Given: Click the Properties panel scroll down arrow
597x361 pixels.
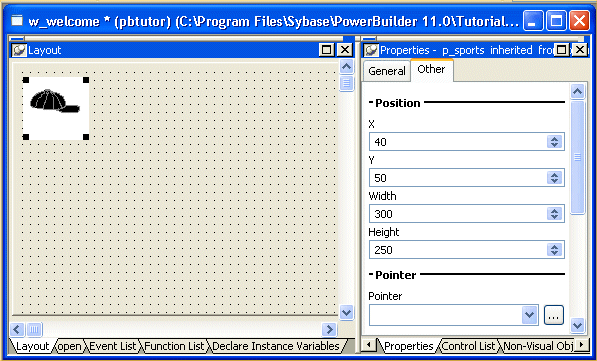Looking at the screenshot, I should click(x=578, y=326).
